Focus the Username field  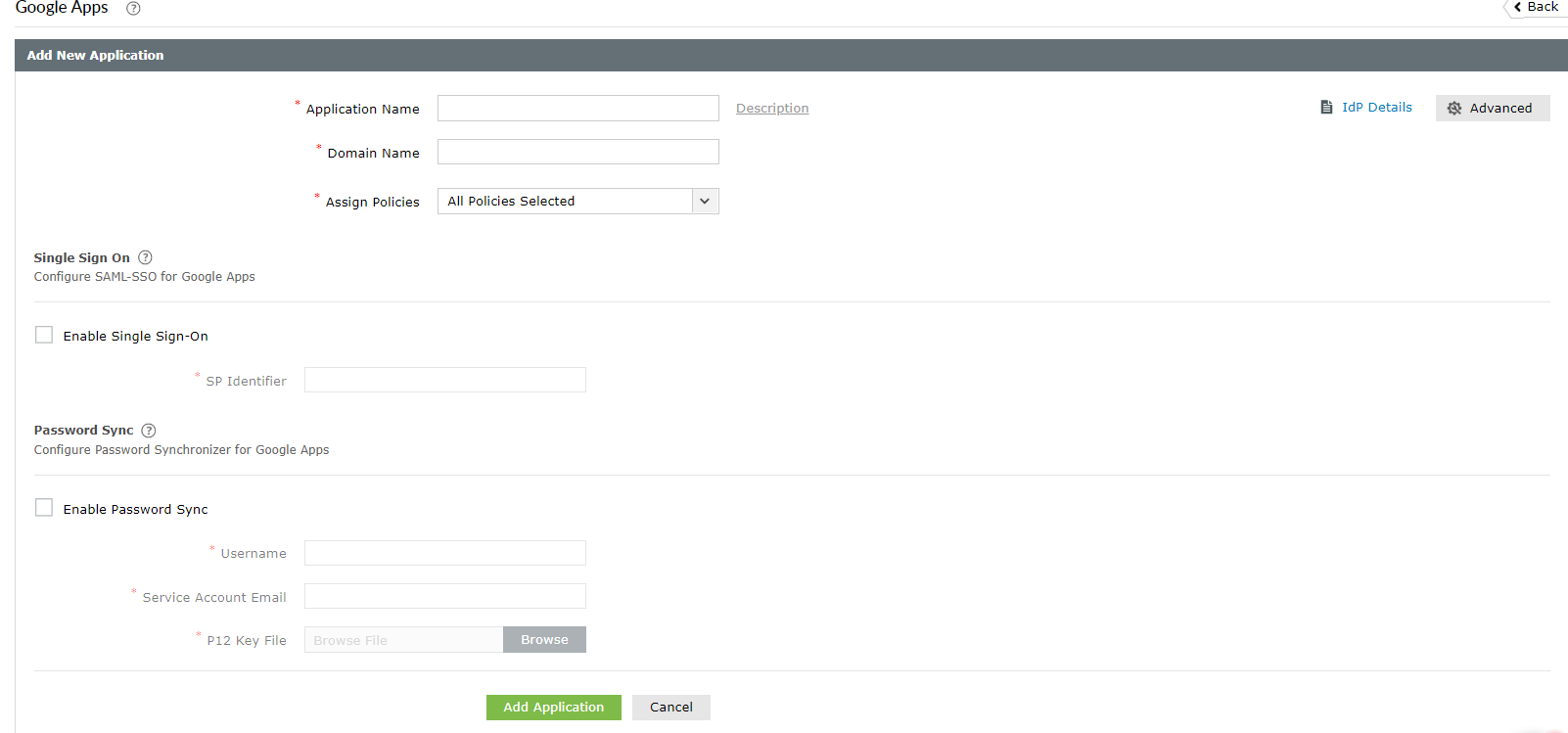click(444, 553)
